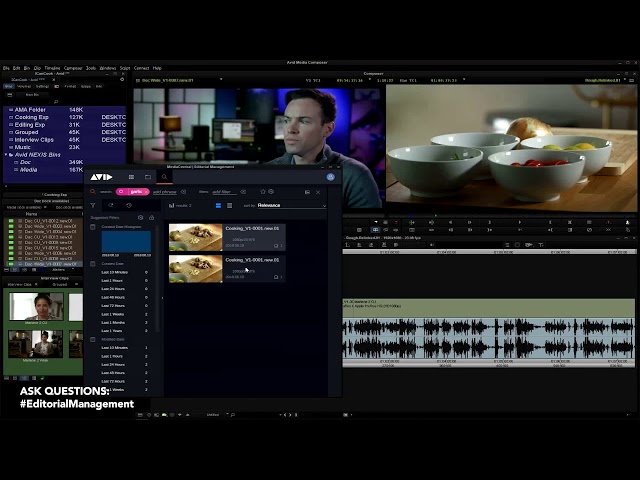Click Play button in Composer toolbar
This screenshot has height=480, width=640.
pyautogui.click(x=519, y=222)
